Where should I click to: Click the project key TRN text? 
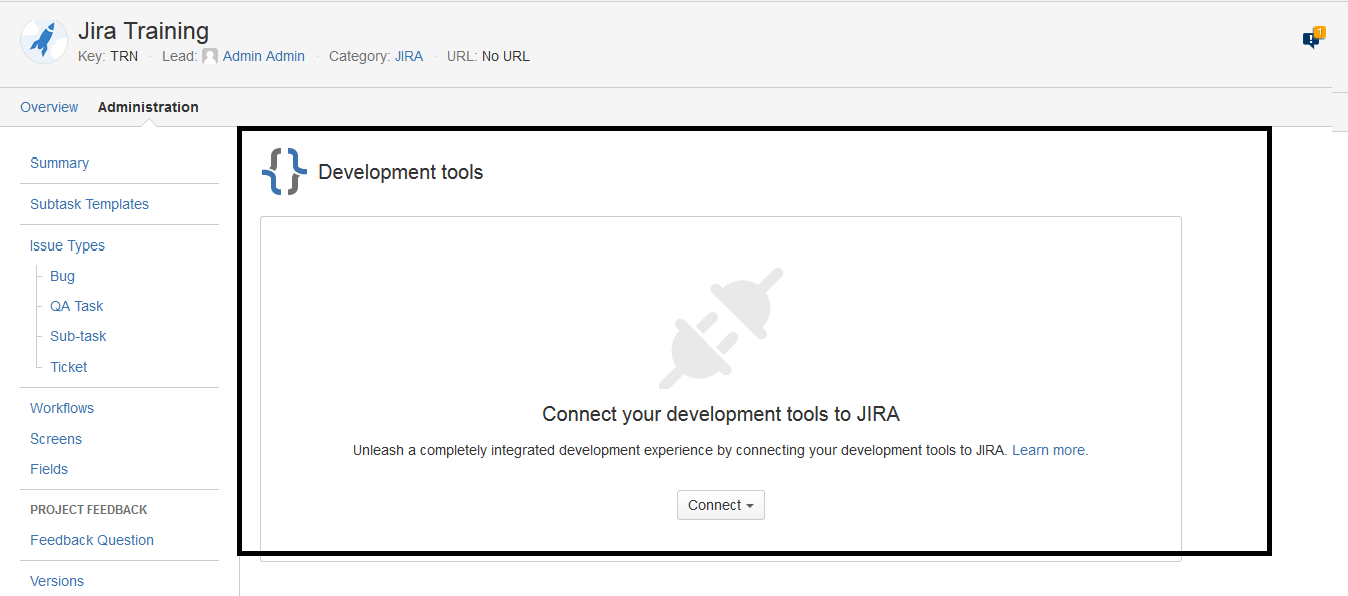[x=124, y=56]
